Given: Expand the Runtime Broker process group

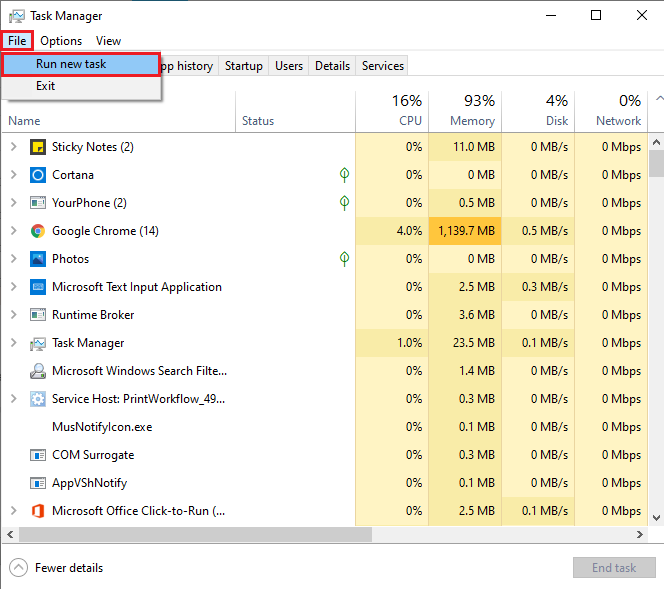Looking at the screenshot, I should point(13,315).
